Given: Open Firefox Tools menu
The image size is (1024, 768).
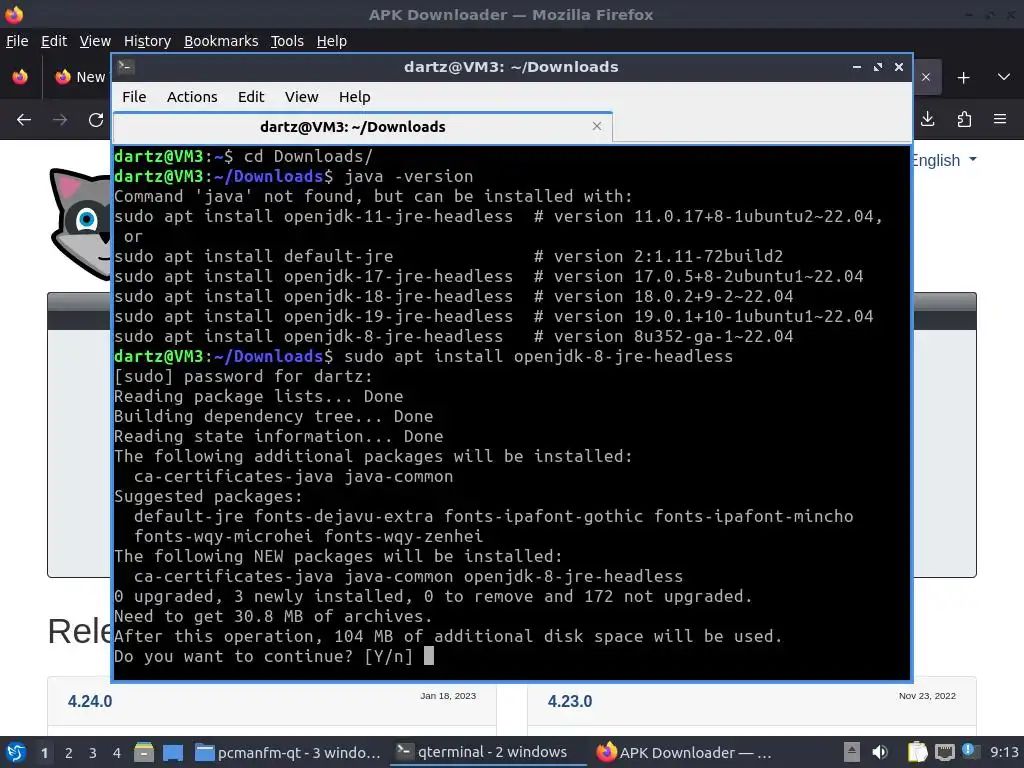Looking at the screenshot, I should tap(287, 41).
